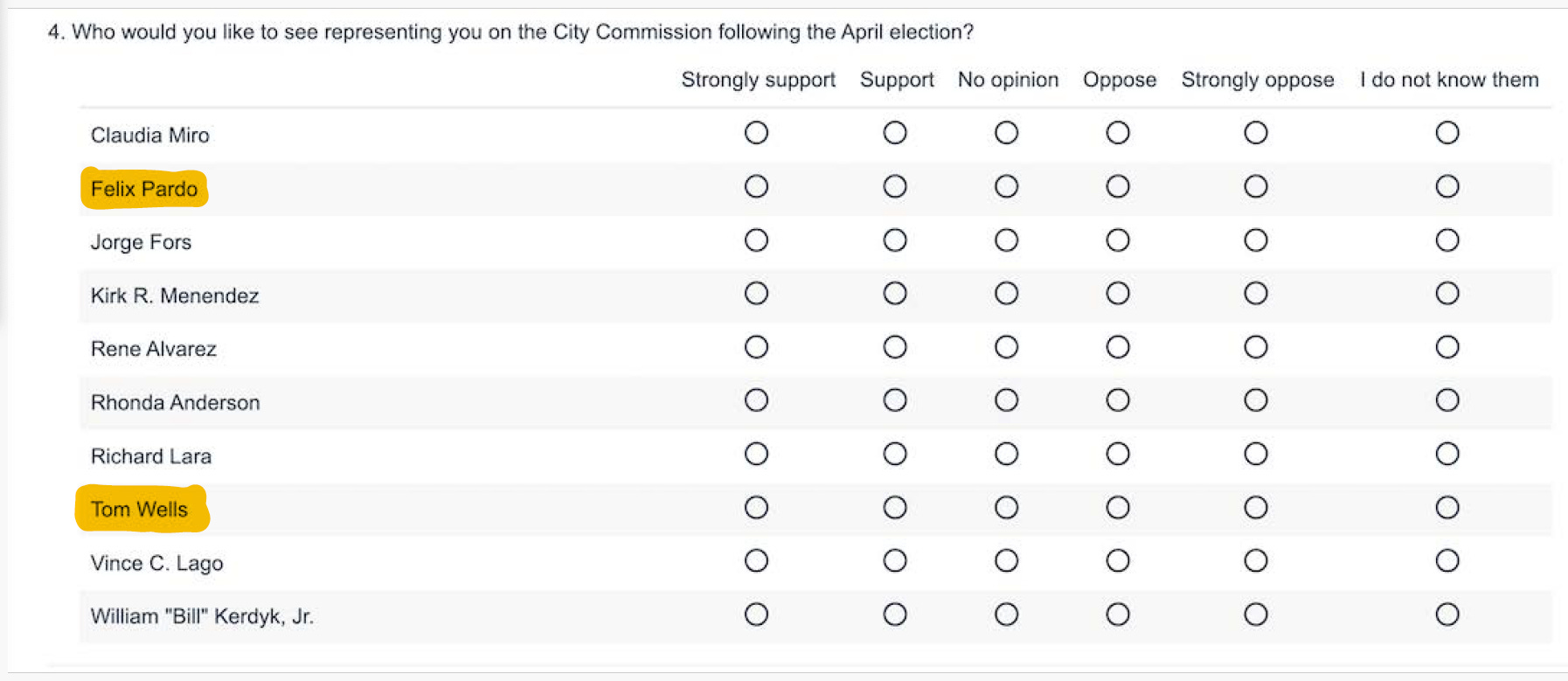
Task: Pick Strongly oppose for Claudia Miro
Action: click(1256, 133)
